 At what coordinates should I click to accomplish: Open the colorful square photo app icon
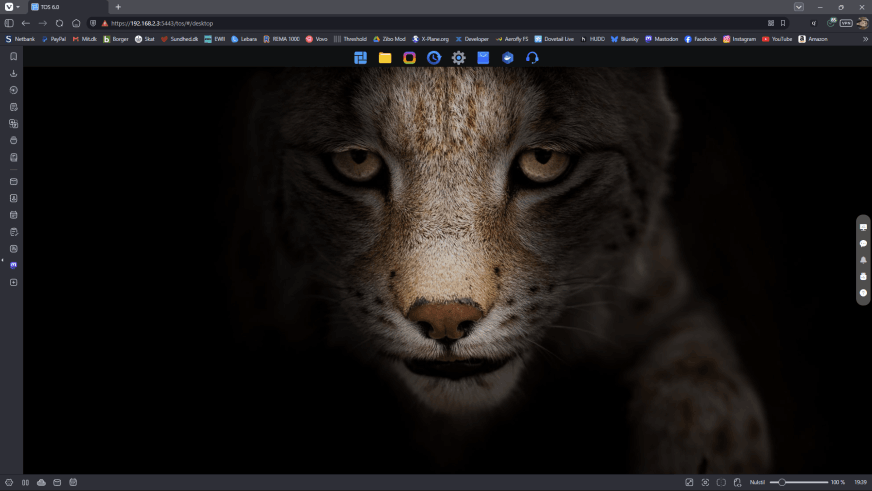[409, 58]
